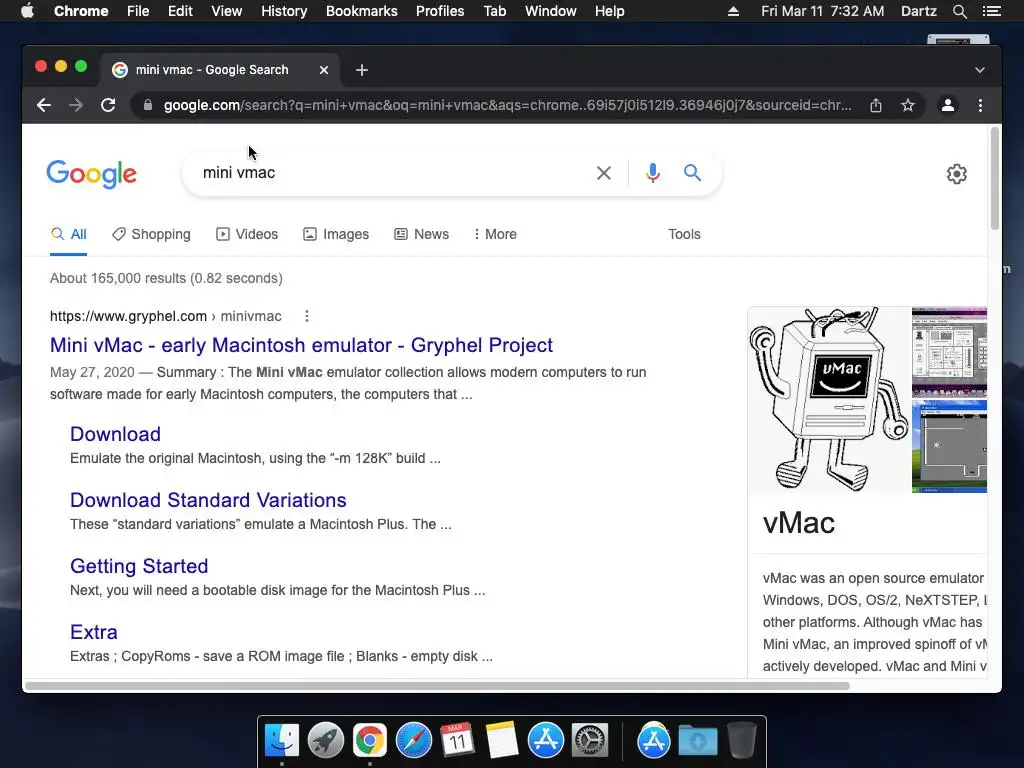This screenshot has height=768, width=1024.
Task: Click the browser forward arrow
Action: coord(76,105)
